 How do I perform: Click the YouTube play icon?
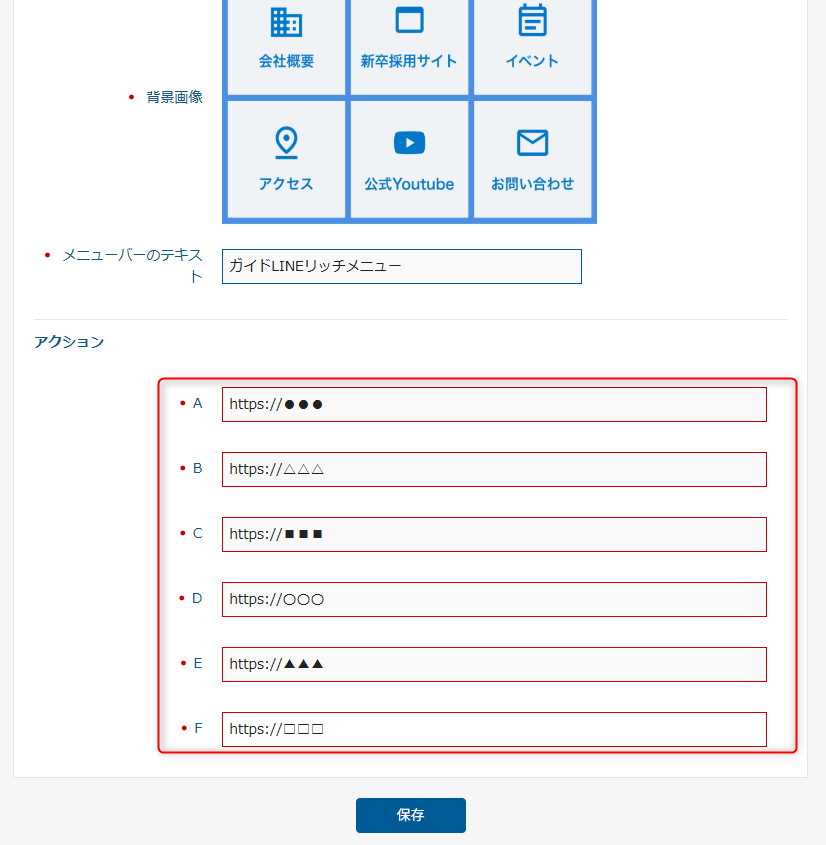[x=409, y=143]
